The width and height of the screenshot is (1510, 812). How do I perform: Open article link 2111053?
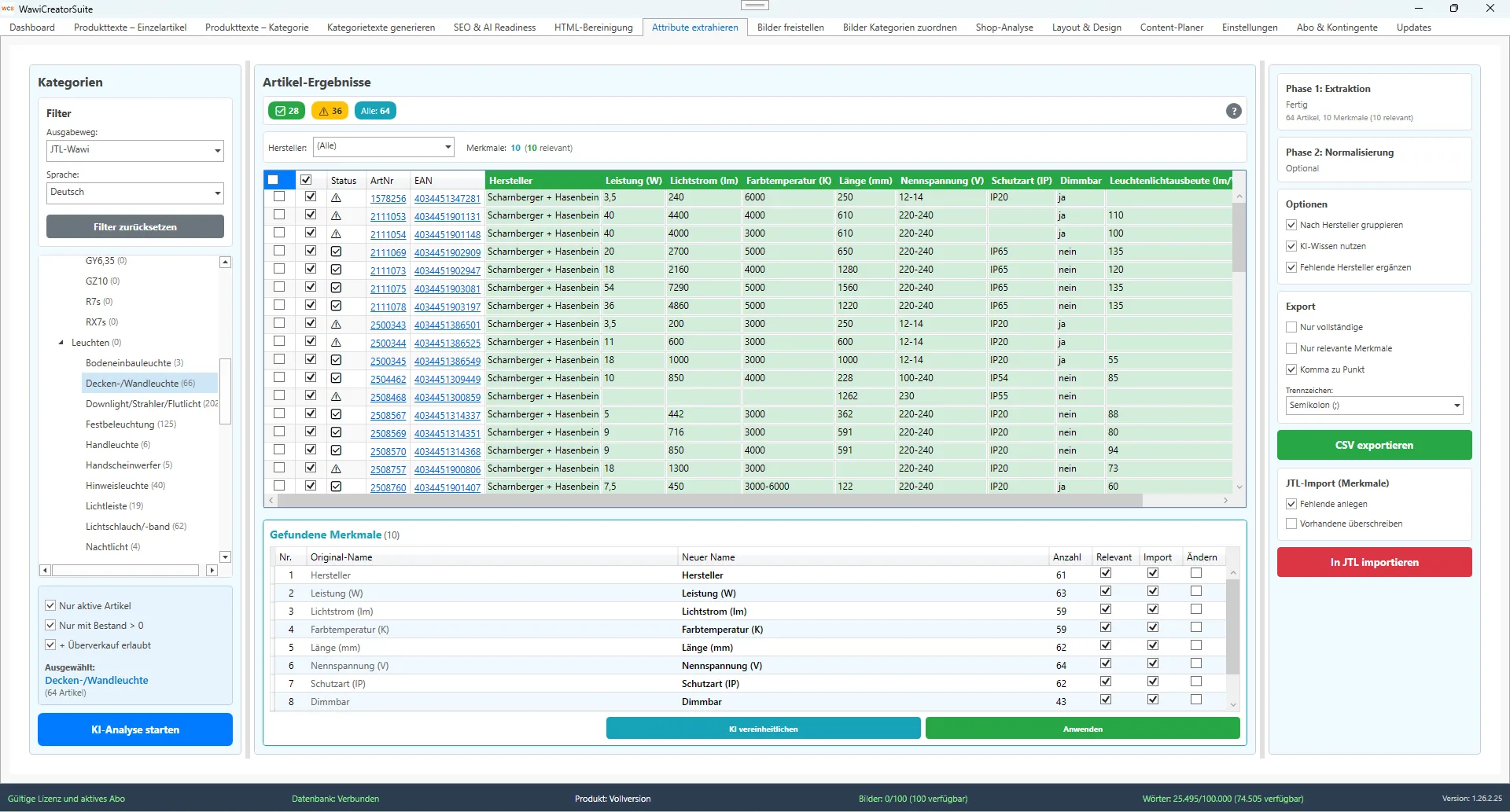point(388,217)
